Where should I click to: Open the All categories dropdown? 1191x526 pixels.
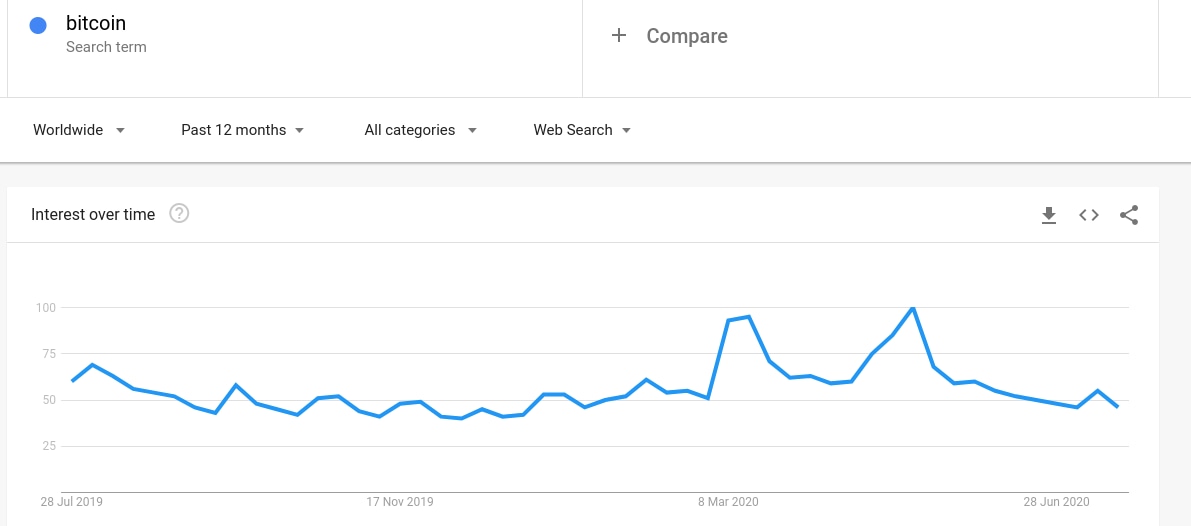click(420, 130)
